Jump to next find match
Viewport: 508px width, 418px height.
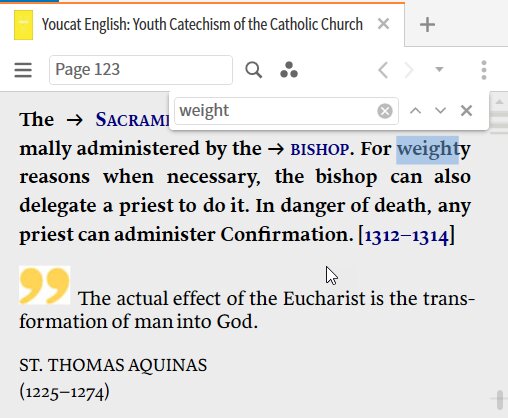(440, 110)
